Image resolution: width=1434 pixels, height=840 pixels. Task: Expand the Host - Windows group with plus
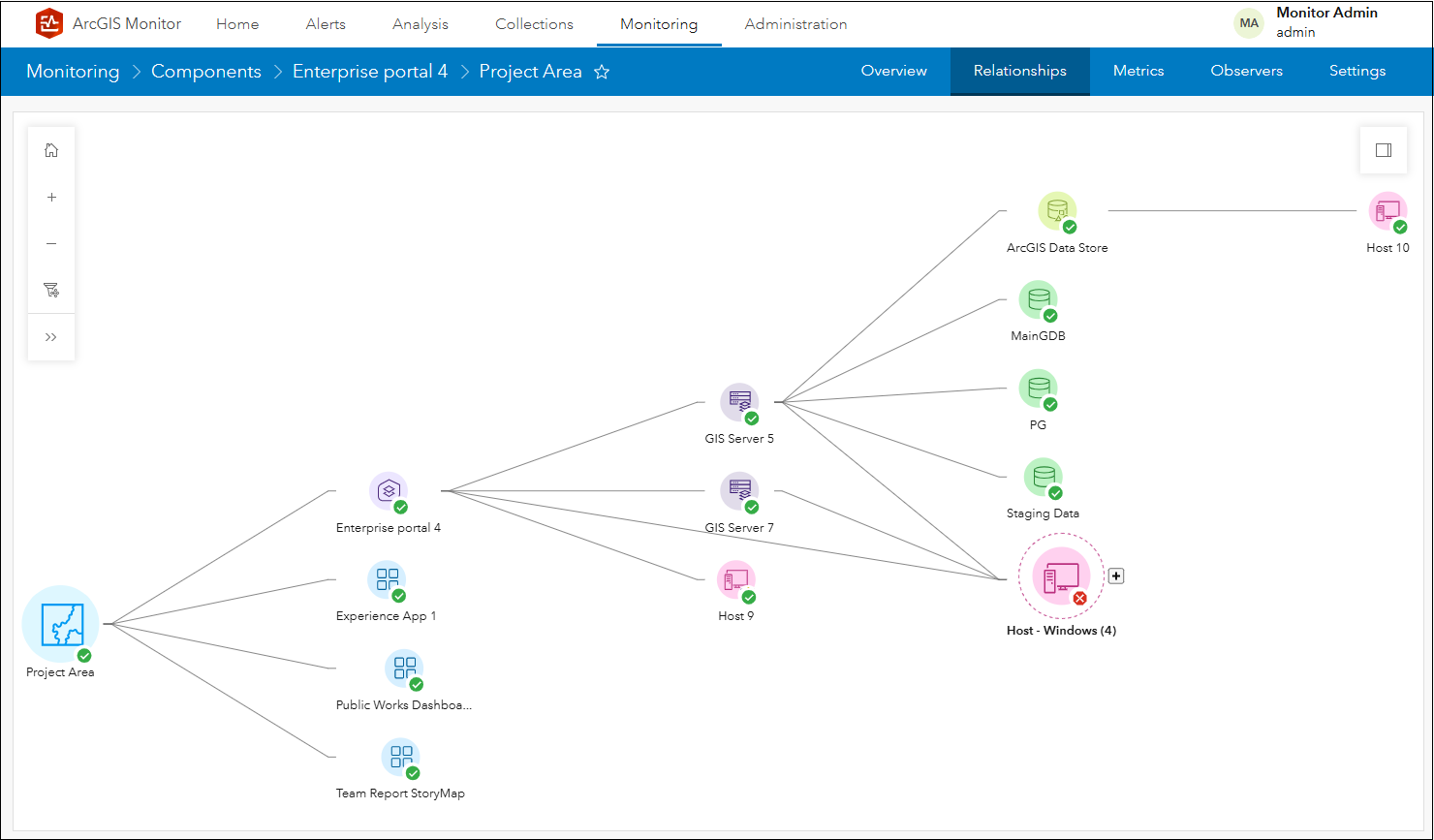tap(1116, 576)
